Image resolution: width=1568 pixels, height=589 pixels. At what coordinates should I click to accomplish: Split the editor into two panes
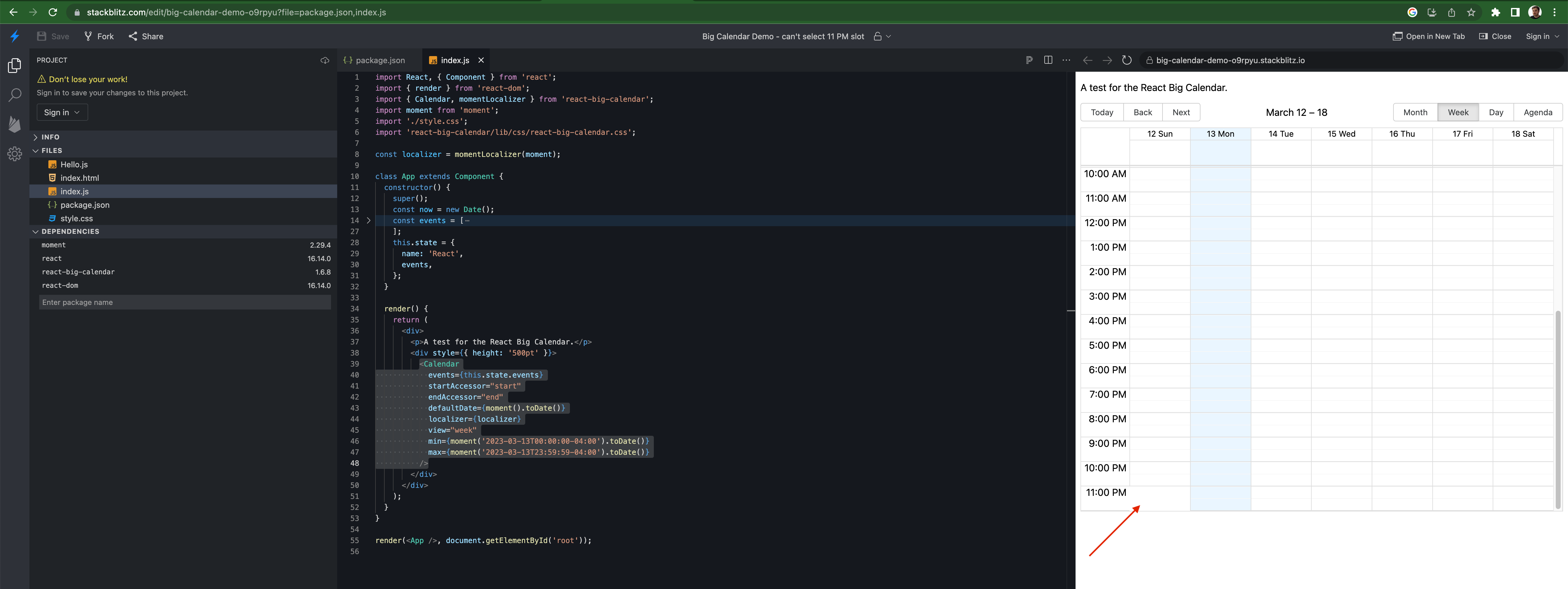[x=1048, y=60]
